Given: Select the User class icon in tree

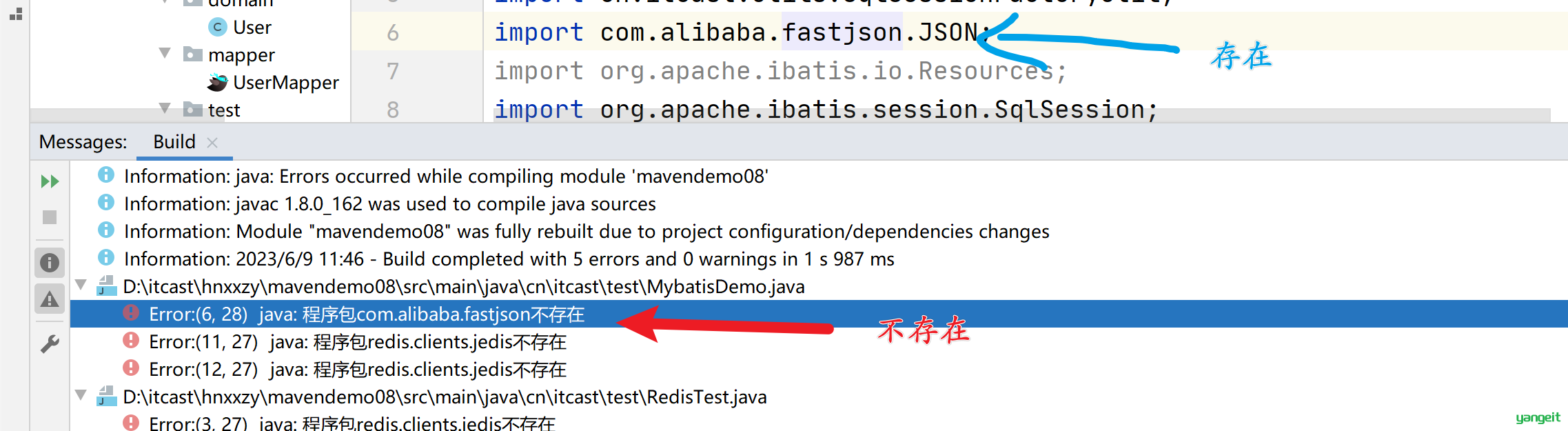Looking at the screenshot, I should pyautogui.click(x=218, y=28).
